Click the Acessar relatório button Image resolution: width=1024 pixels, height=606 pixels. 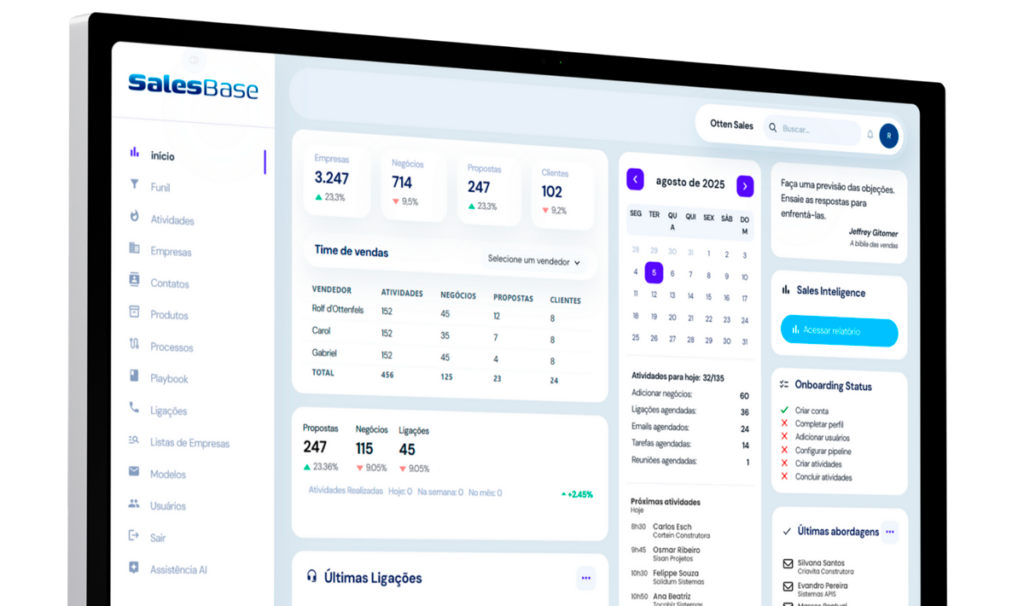point(838,330)
